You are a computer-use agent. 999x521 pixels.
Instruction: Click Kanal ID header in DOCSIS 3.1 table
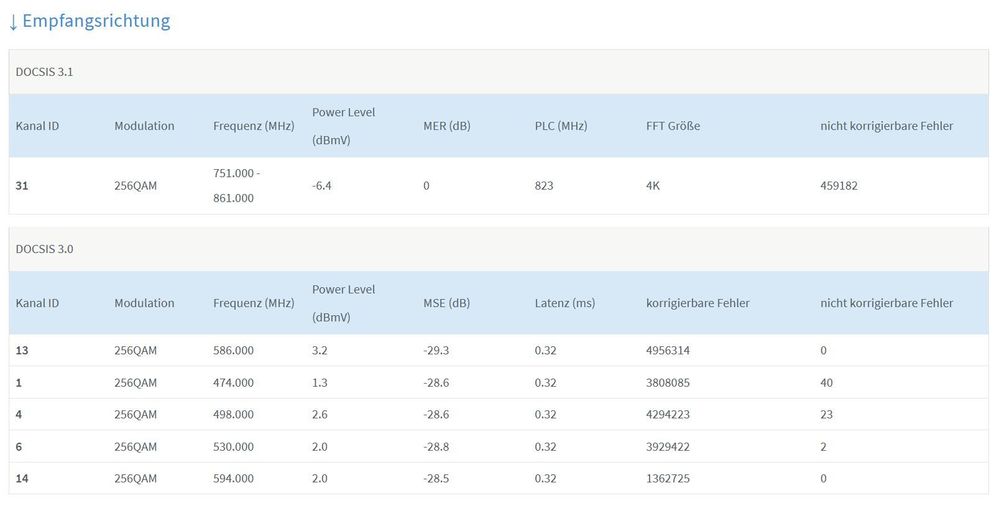pos(37,126)
